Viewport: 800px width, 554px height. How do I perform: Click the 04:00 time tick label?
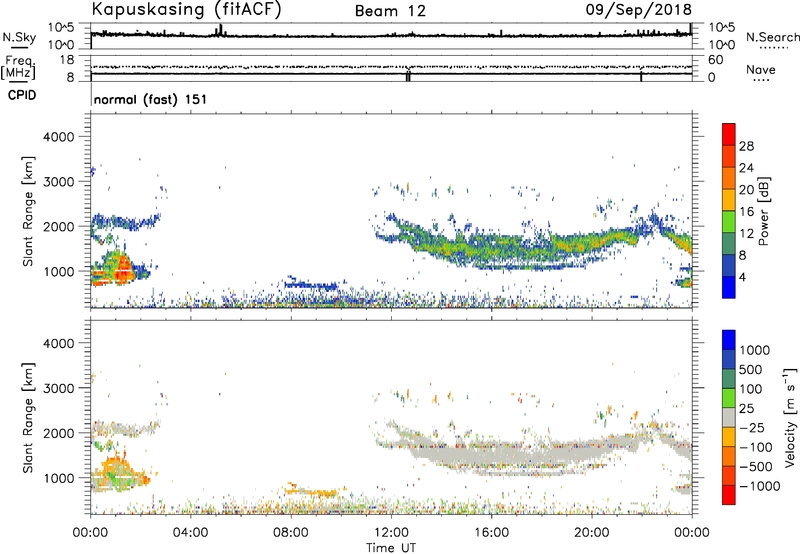point(190,533)
